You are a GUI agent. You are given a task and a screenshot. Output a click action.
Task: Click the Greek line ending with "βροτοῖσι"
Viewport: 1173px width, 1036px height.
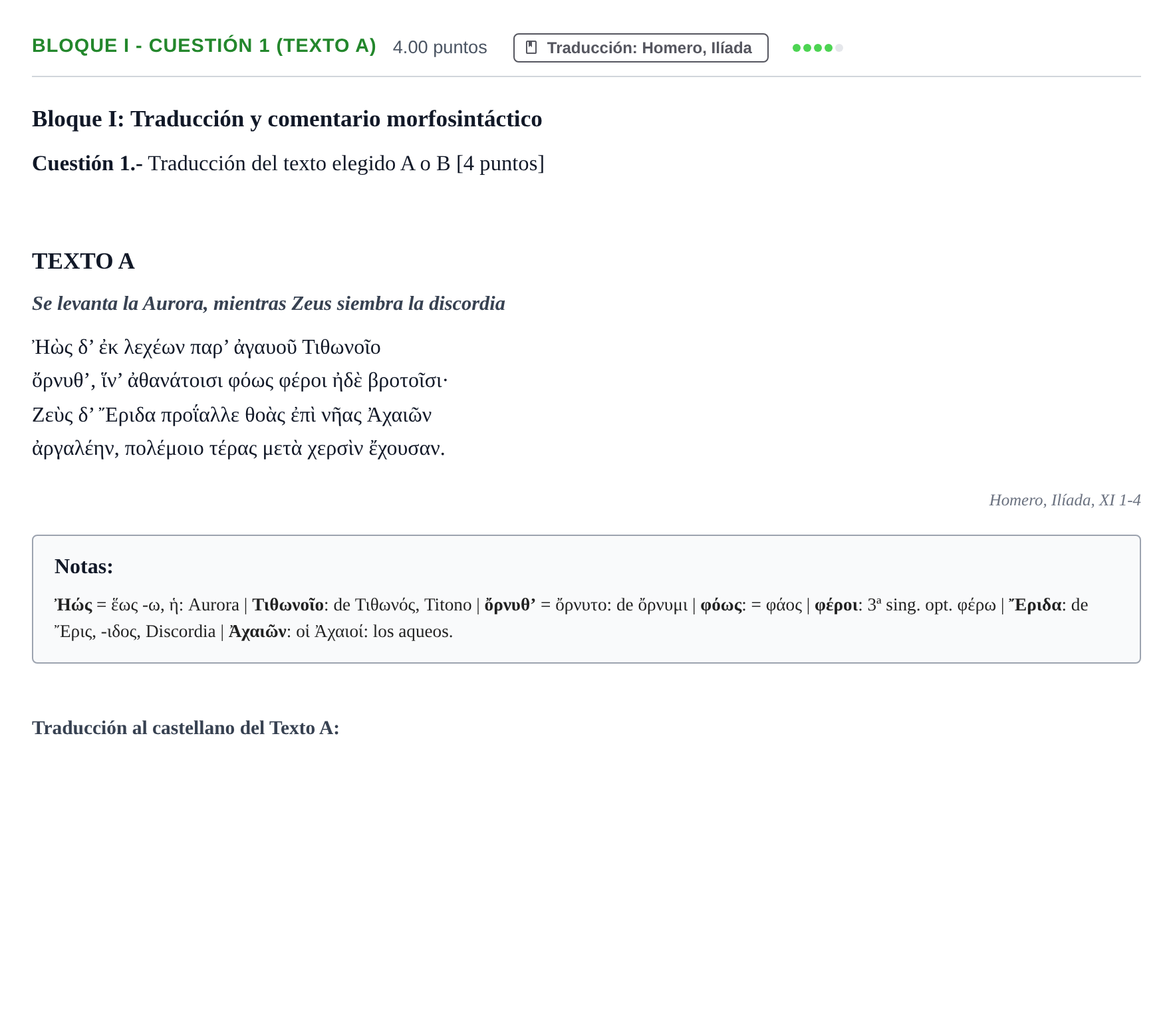239,381
